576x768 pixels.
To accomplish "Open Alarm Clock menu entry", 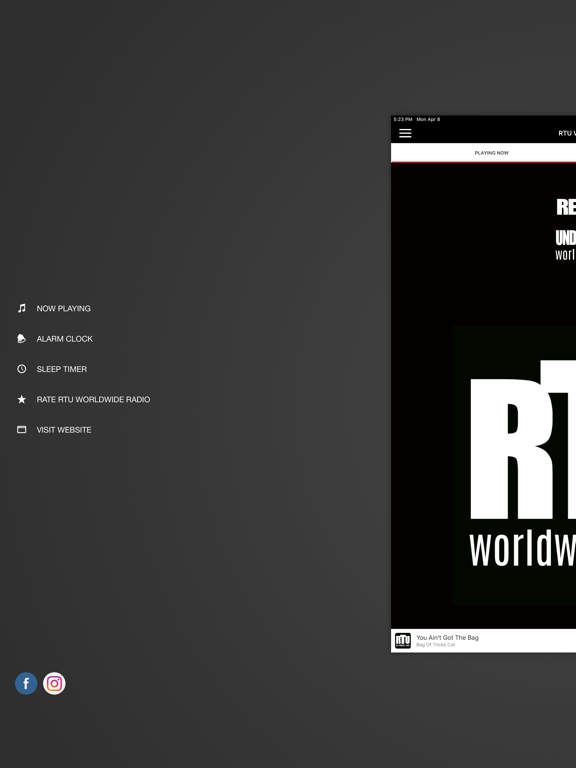I will (x=65, y=339).
